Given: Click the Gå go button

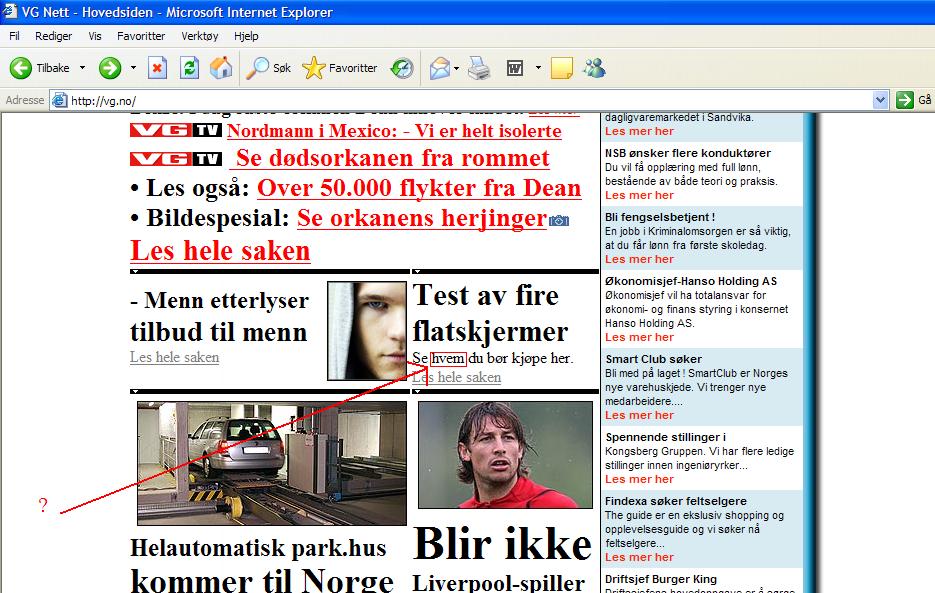Looking at the screenshot, I should pyautogui.click(x=913, y=100).
